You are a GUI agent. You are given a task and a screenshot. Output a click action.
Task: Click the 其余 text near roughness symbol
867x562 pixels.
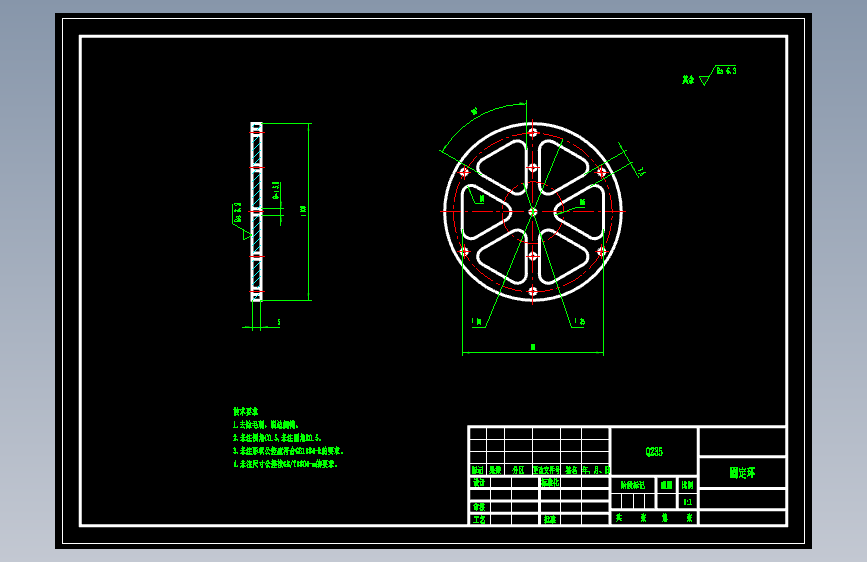click(x=688, y=80)
